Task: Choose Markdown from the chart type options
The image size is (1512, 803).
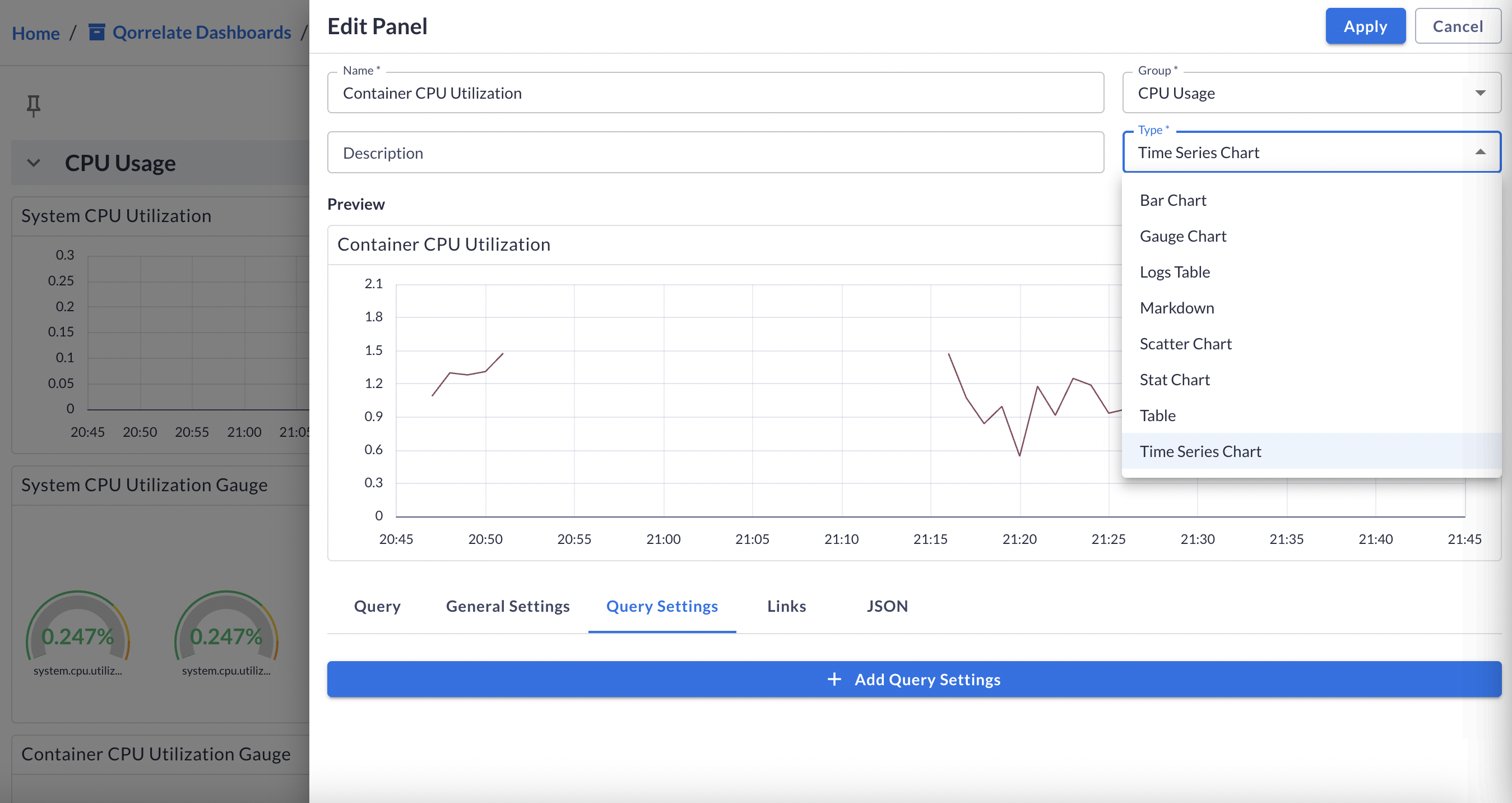Action: [1176, 307]
